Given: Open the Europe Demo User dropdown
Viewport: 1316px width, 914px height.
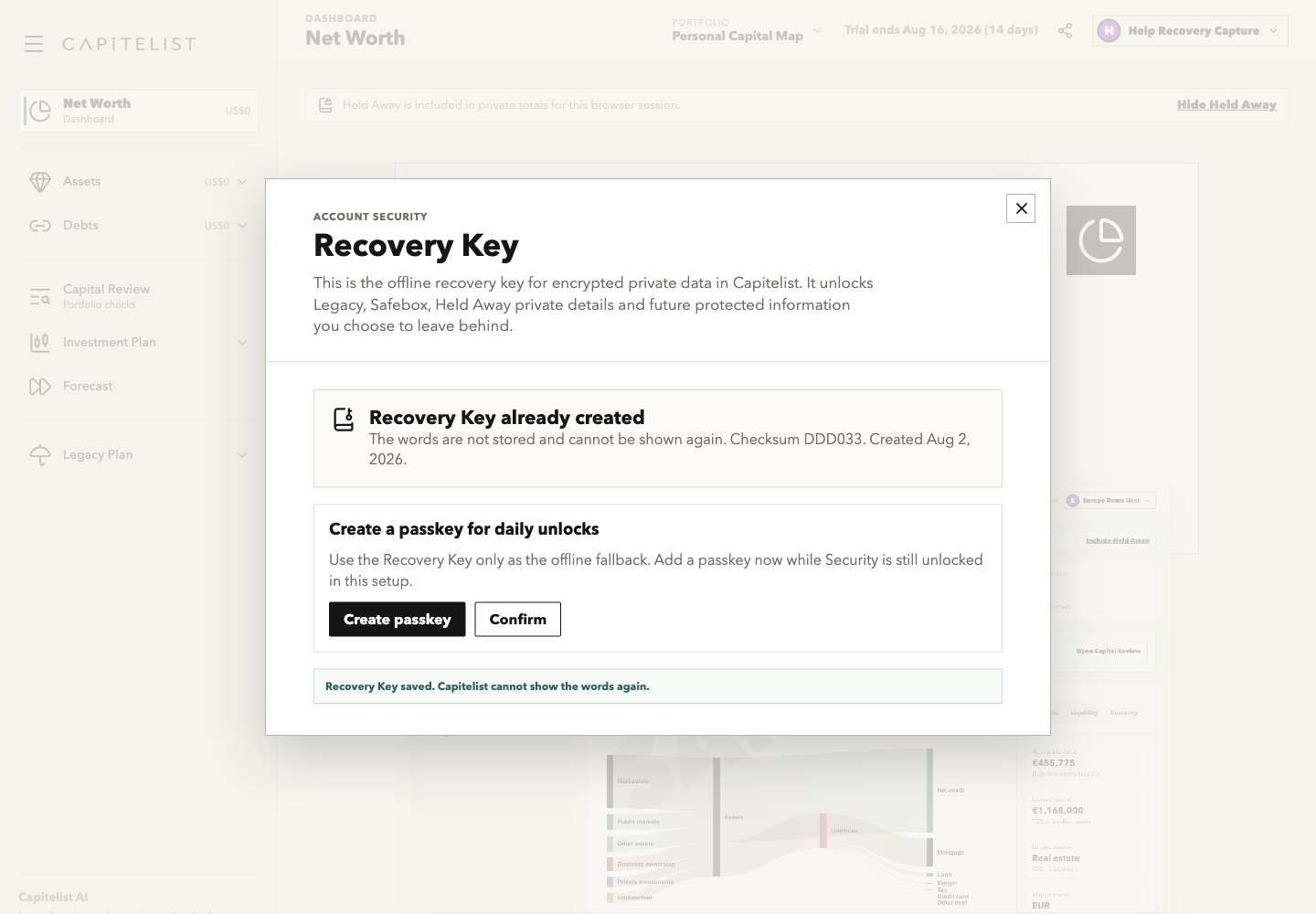Looking at the screenshot, I should pyautogui.click(x=1110, y=501).
